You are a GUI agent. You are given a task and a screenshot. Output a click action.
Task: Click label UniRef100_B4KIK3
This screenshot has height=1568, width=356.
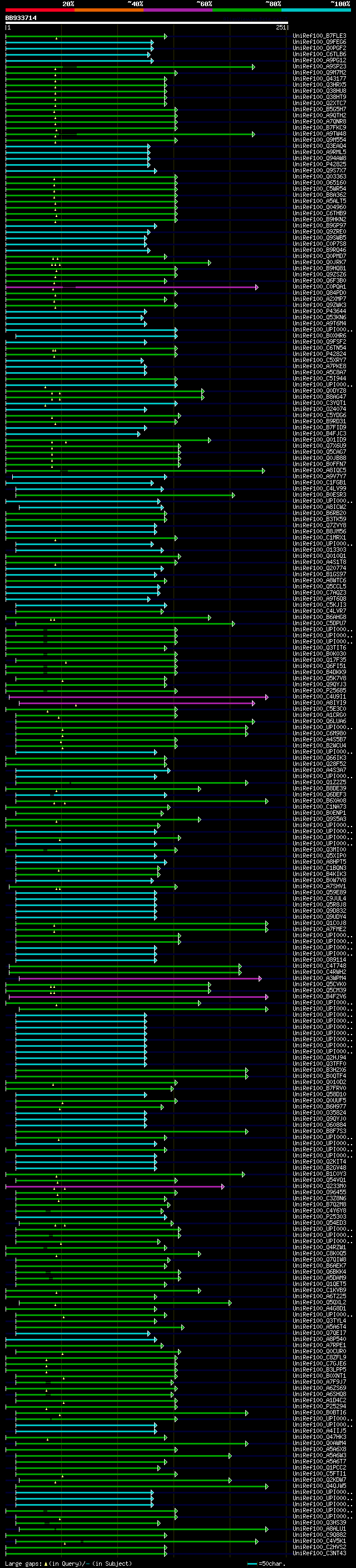319,875
